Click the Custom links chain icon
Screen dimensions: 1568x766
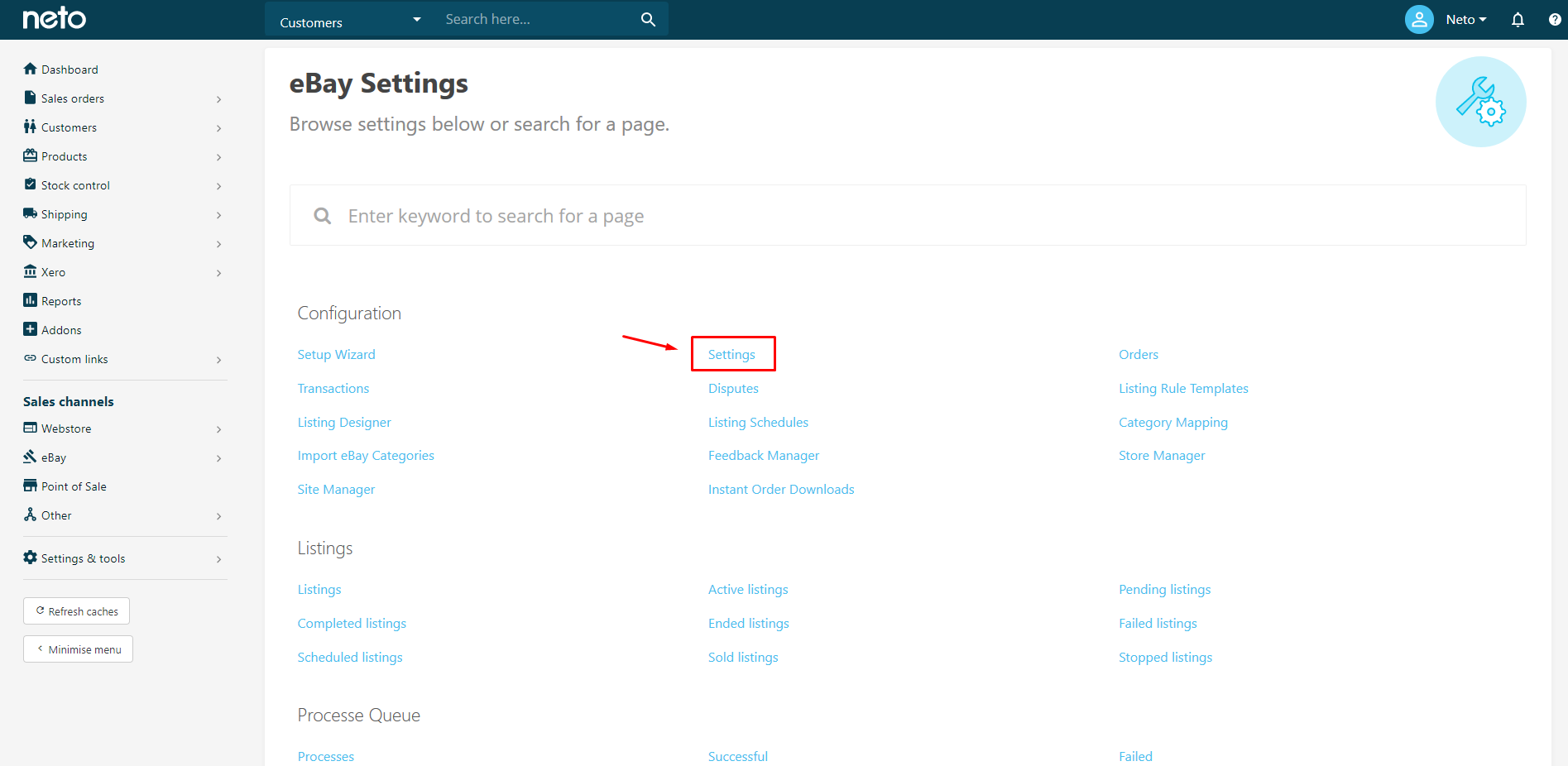(31, 358)
